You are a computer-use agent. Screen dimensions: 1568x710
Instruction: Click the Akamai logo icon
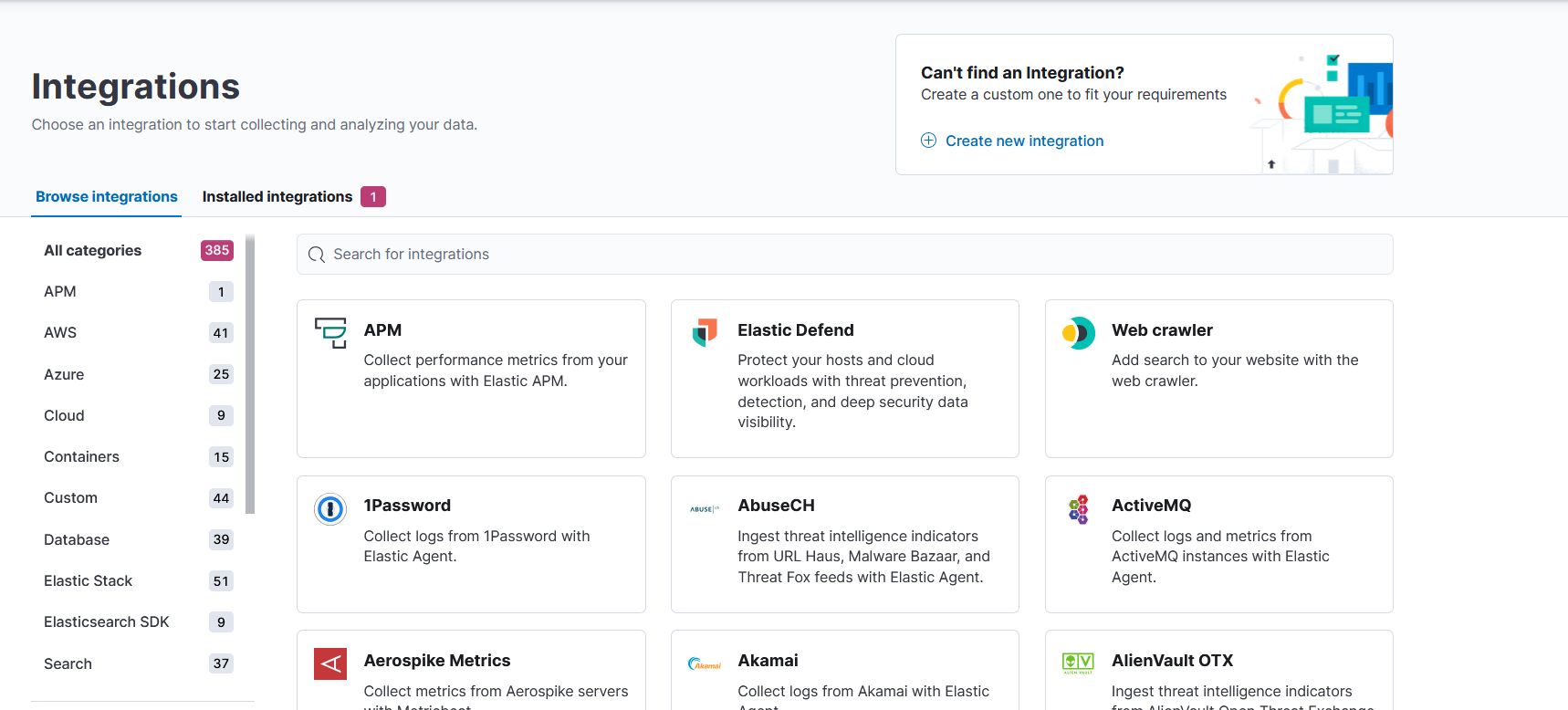(x=705, y=664)
